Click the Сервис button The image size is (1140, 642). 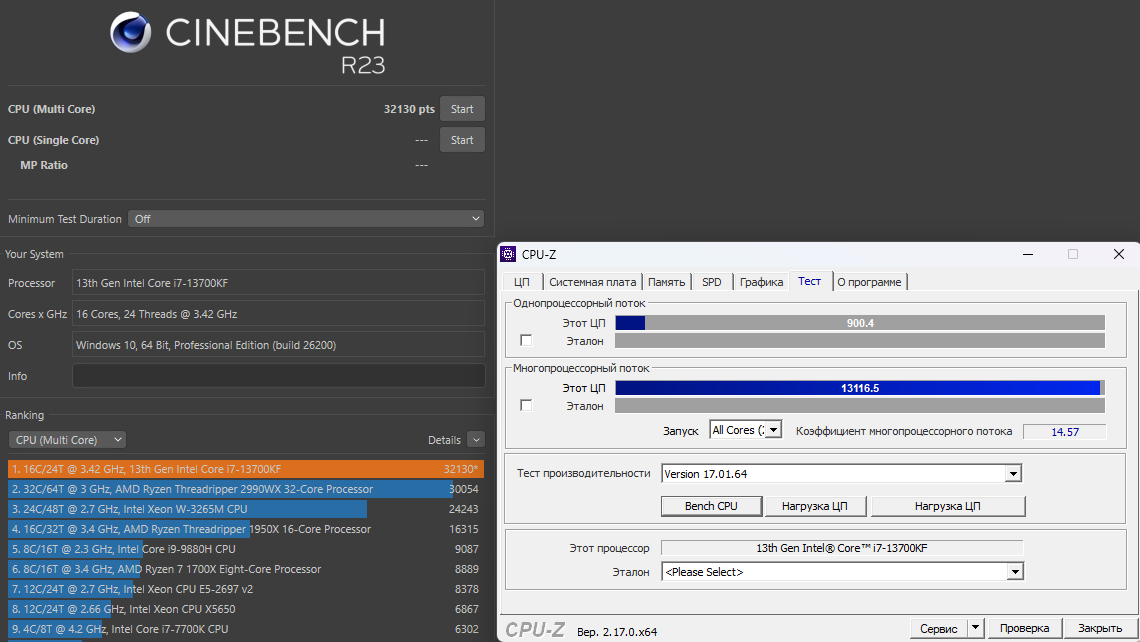point(939,628)
